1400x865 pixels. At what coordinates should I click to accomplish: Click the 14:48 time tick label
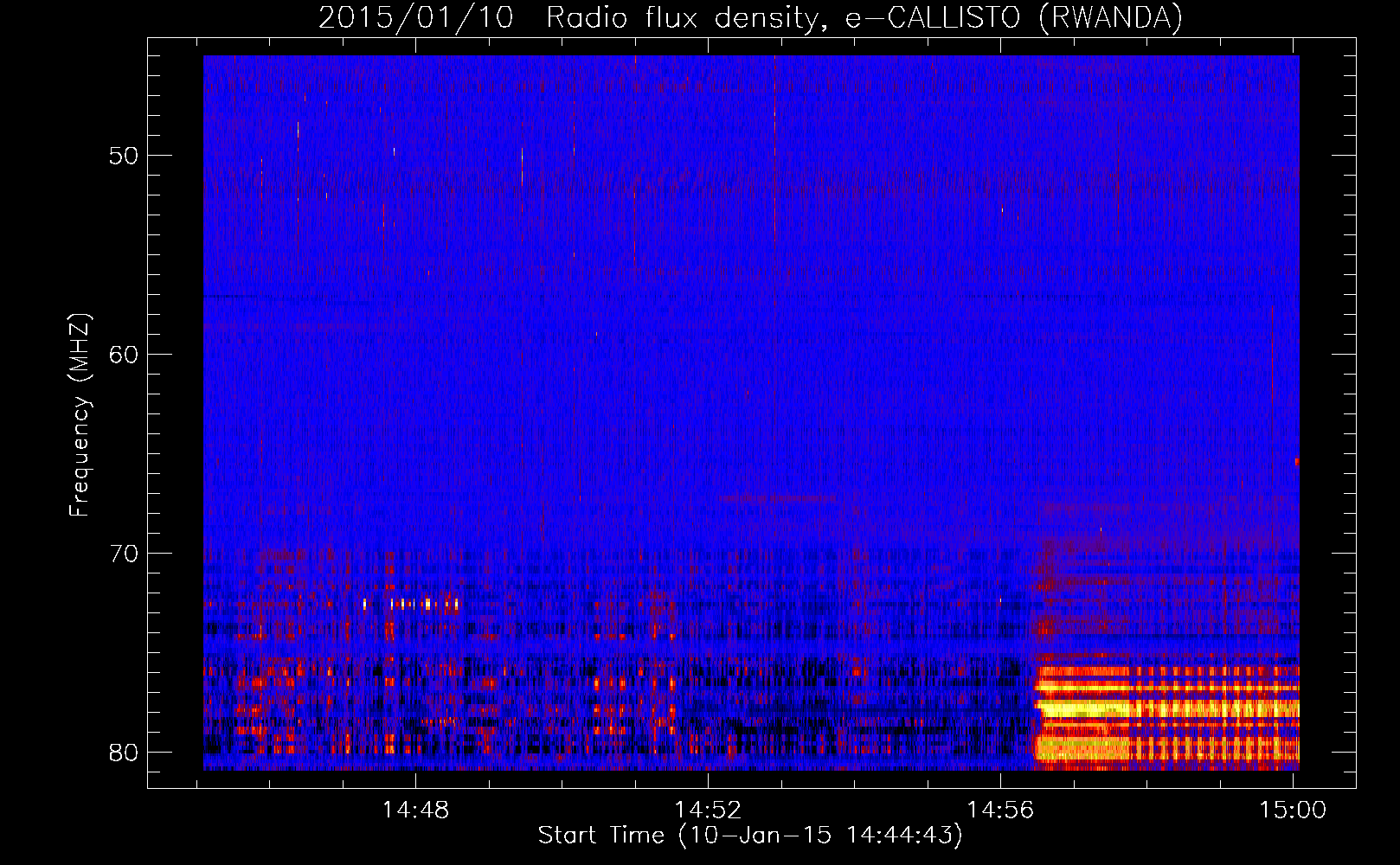tap(416, 811)
